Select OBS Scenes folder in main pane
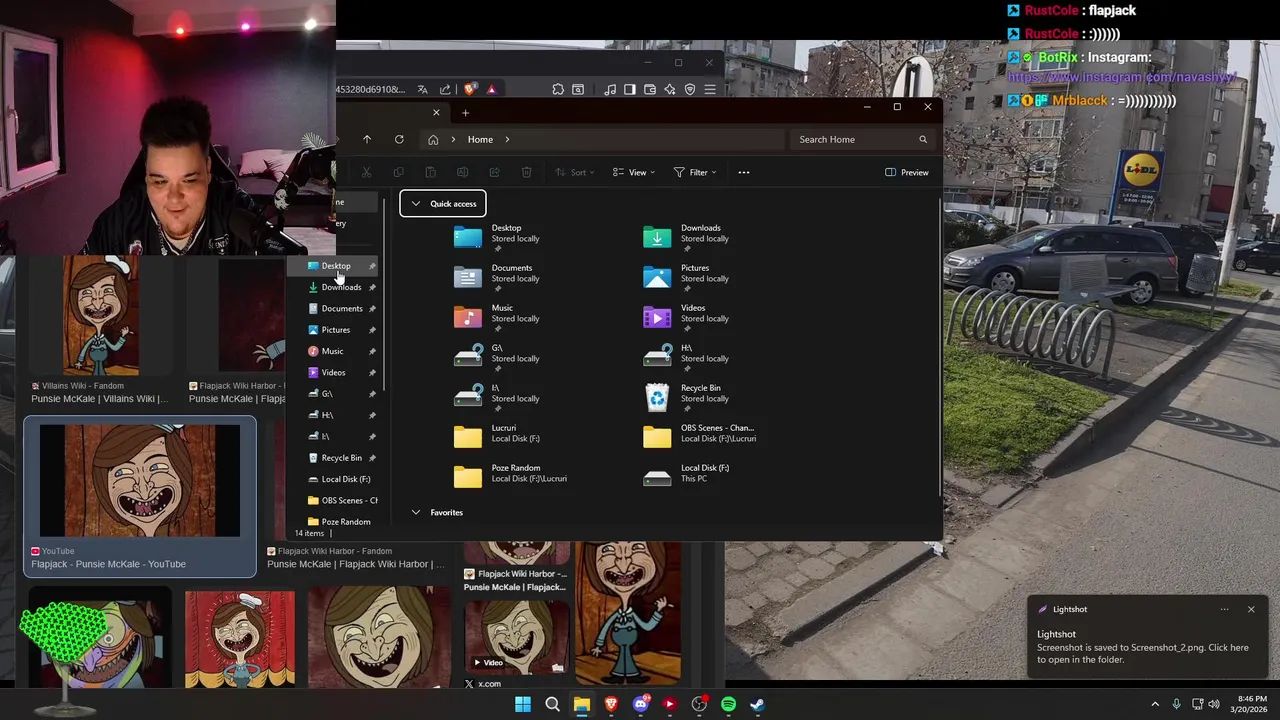 [x=700, y=434]
